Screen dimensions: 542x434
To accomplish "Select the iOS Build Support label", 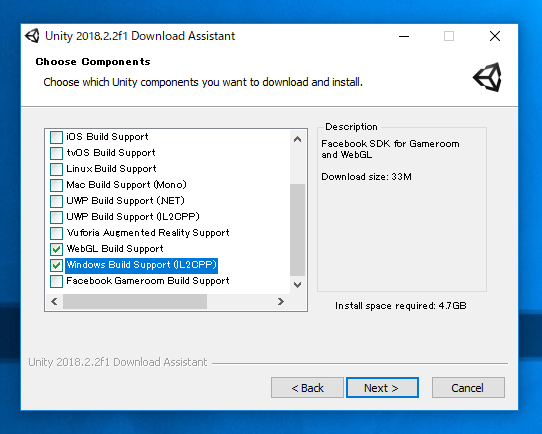I will coord(107,137).
